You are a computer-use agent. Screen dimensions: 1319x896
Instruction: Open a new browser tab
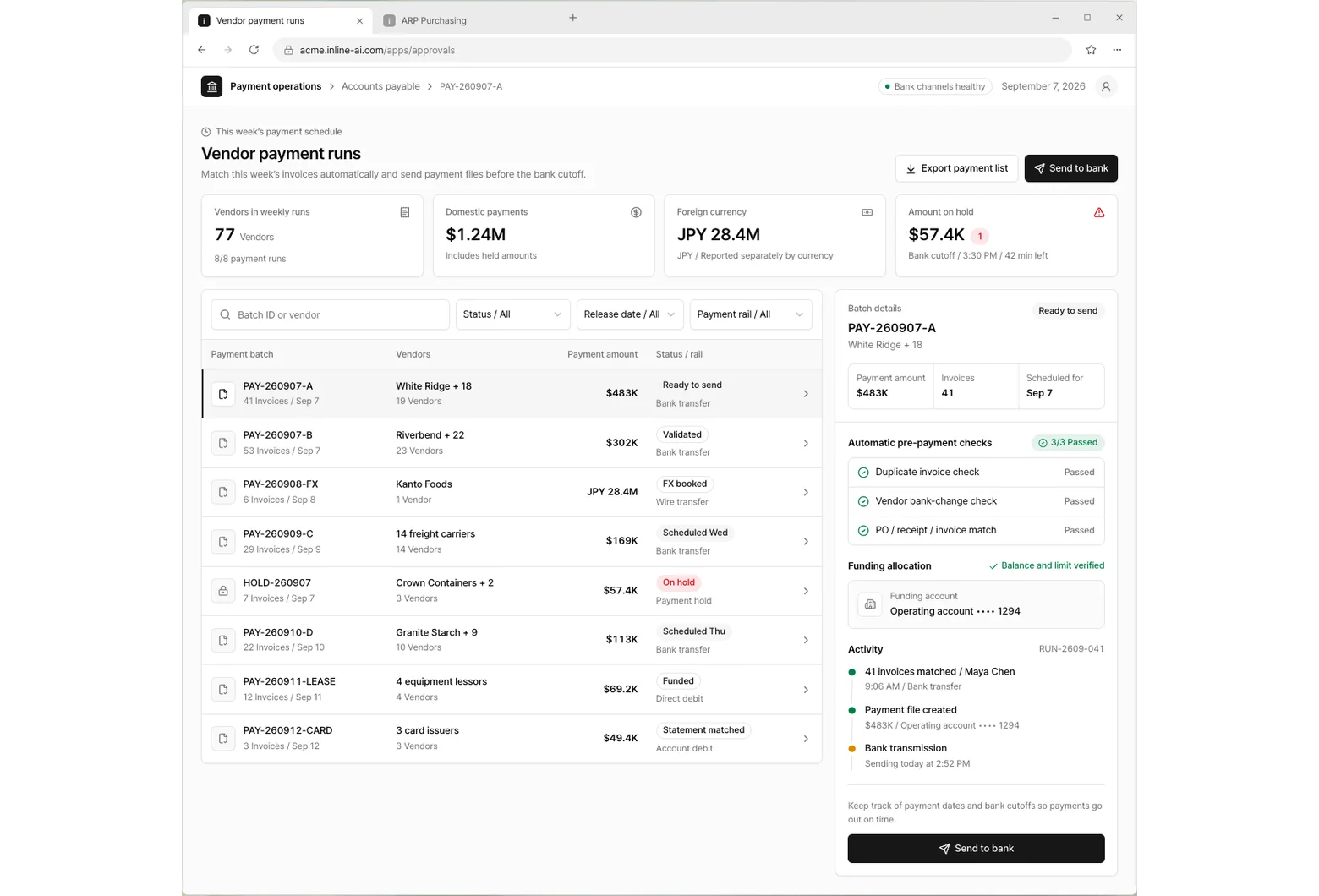572,18
